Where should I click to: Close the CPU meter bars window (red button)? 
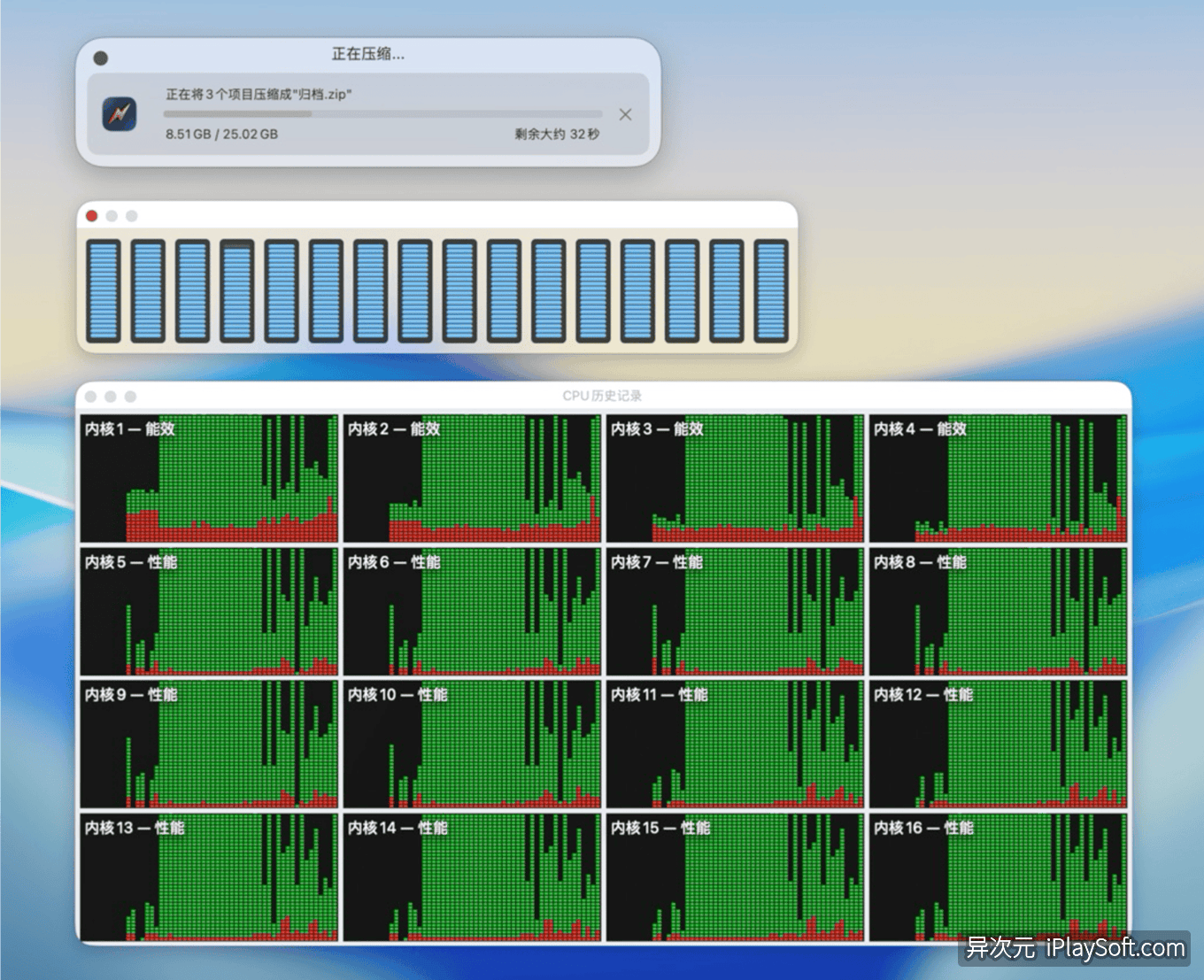pyautogui.click(x=92, y=216)
